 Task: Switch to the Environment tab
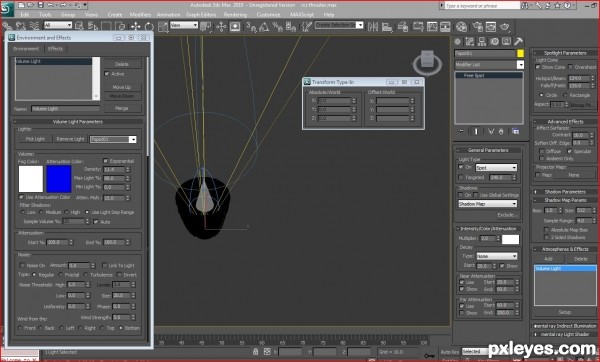pos(26,49)
